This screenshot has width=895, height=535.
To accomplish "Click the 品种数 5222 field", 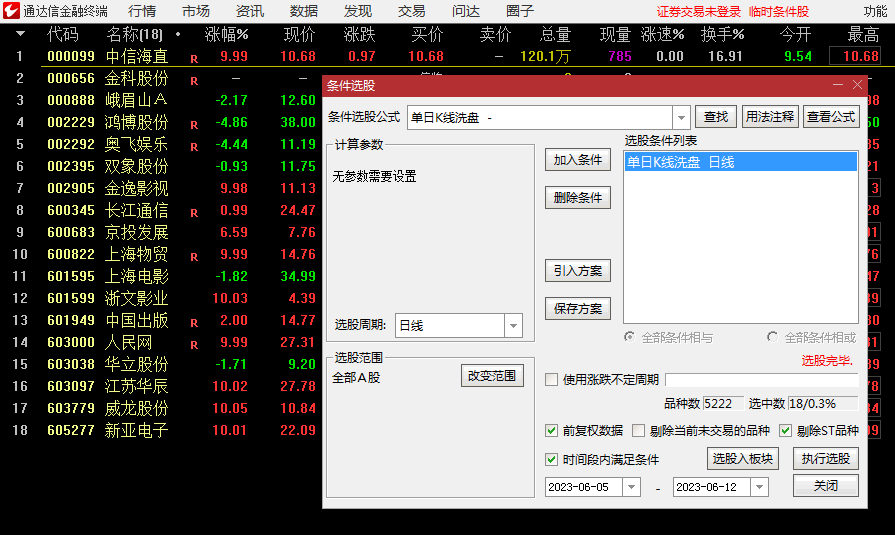I will coord(723,404).
